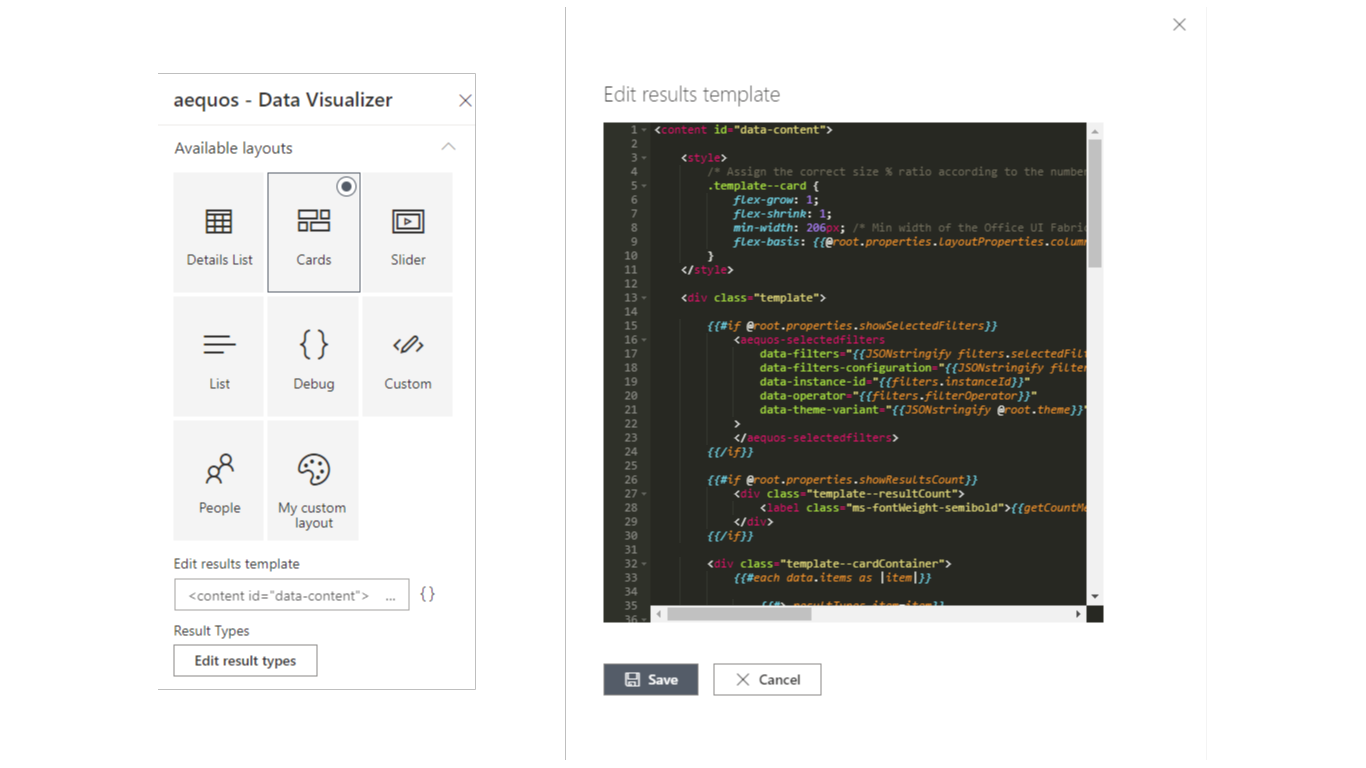Fold the div template block at line 13
Screen dimensions: 1366x768
coord(644,298)
